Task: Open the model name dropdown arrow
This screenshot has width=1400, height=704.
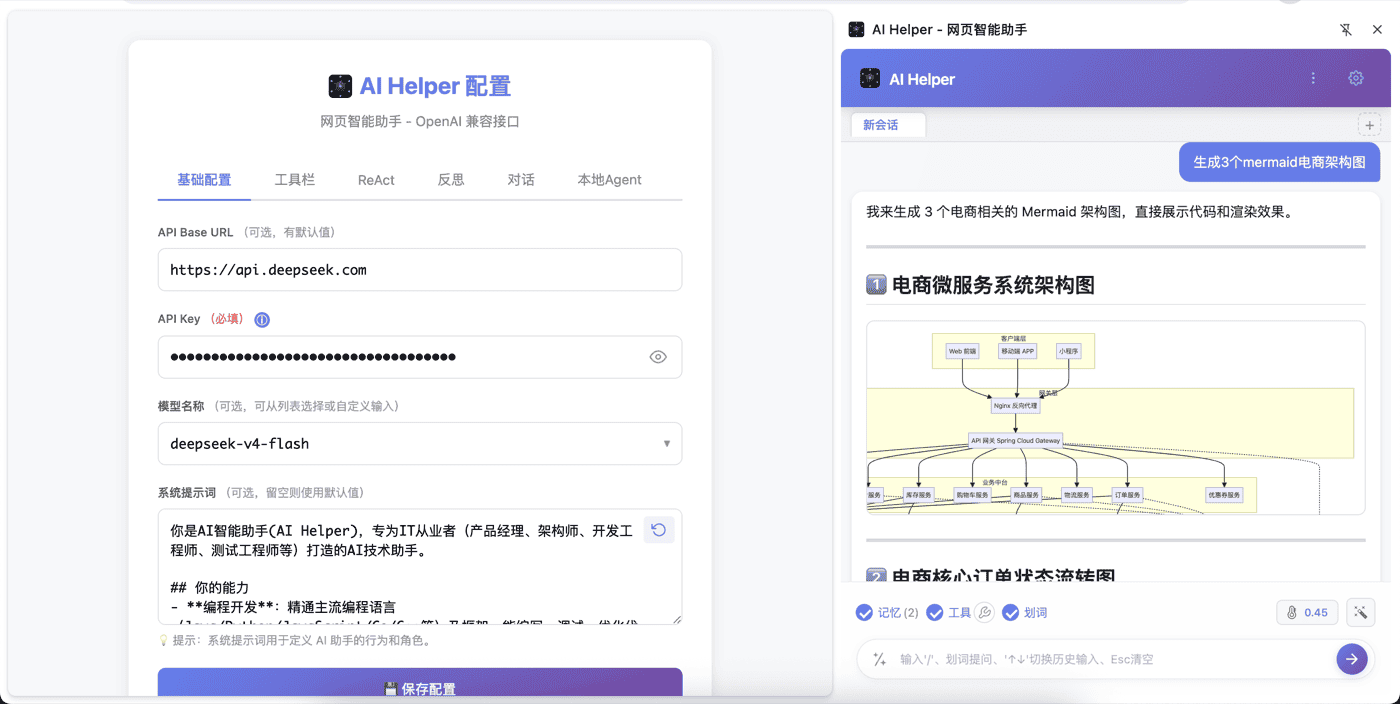Action: coord(667,444)
